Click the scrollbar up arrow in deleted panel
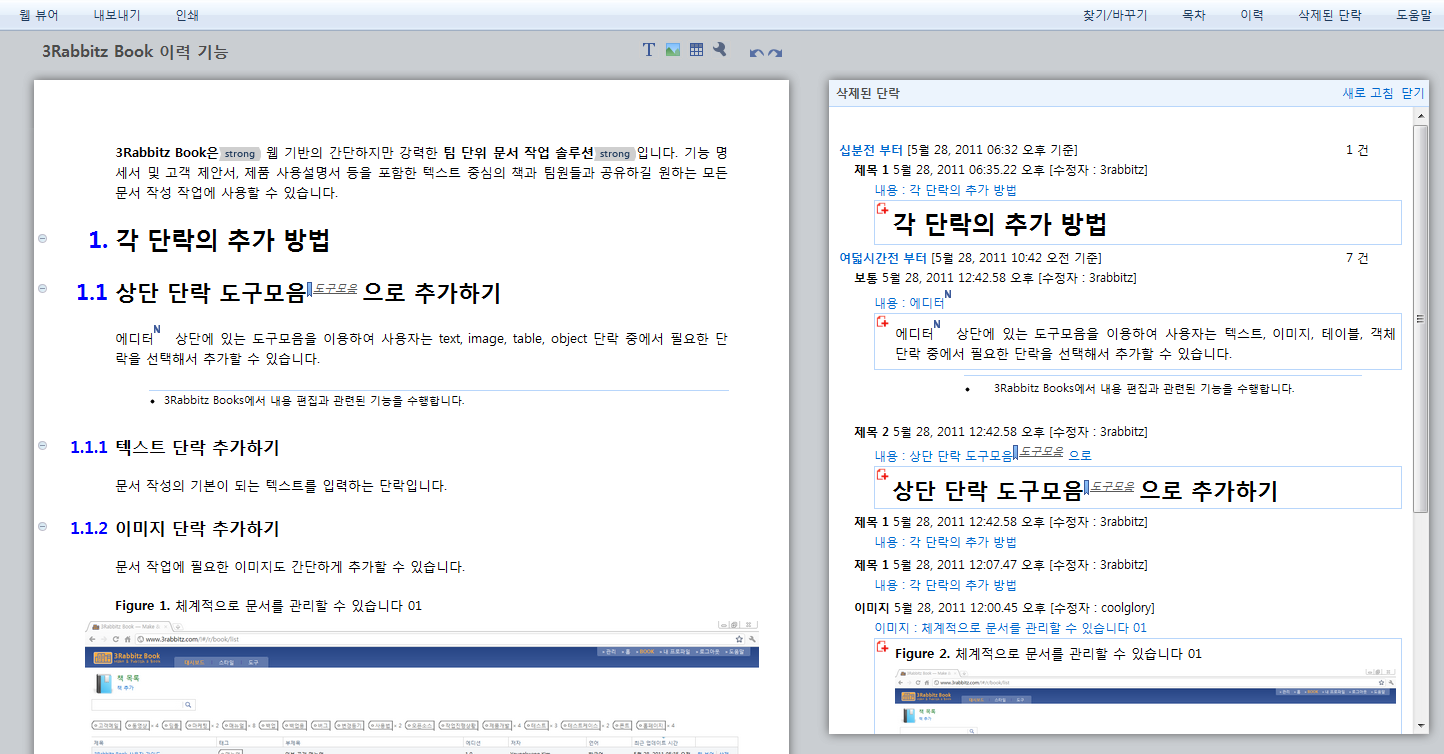 point(1421,115)
